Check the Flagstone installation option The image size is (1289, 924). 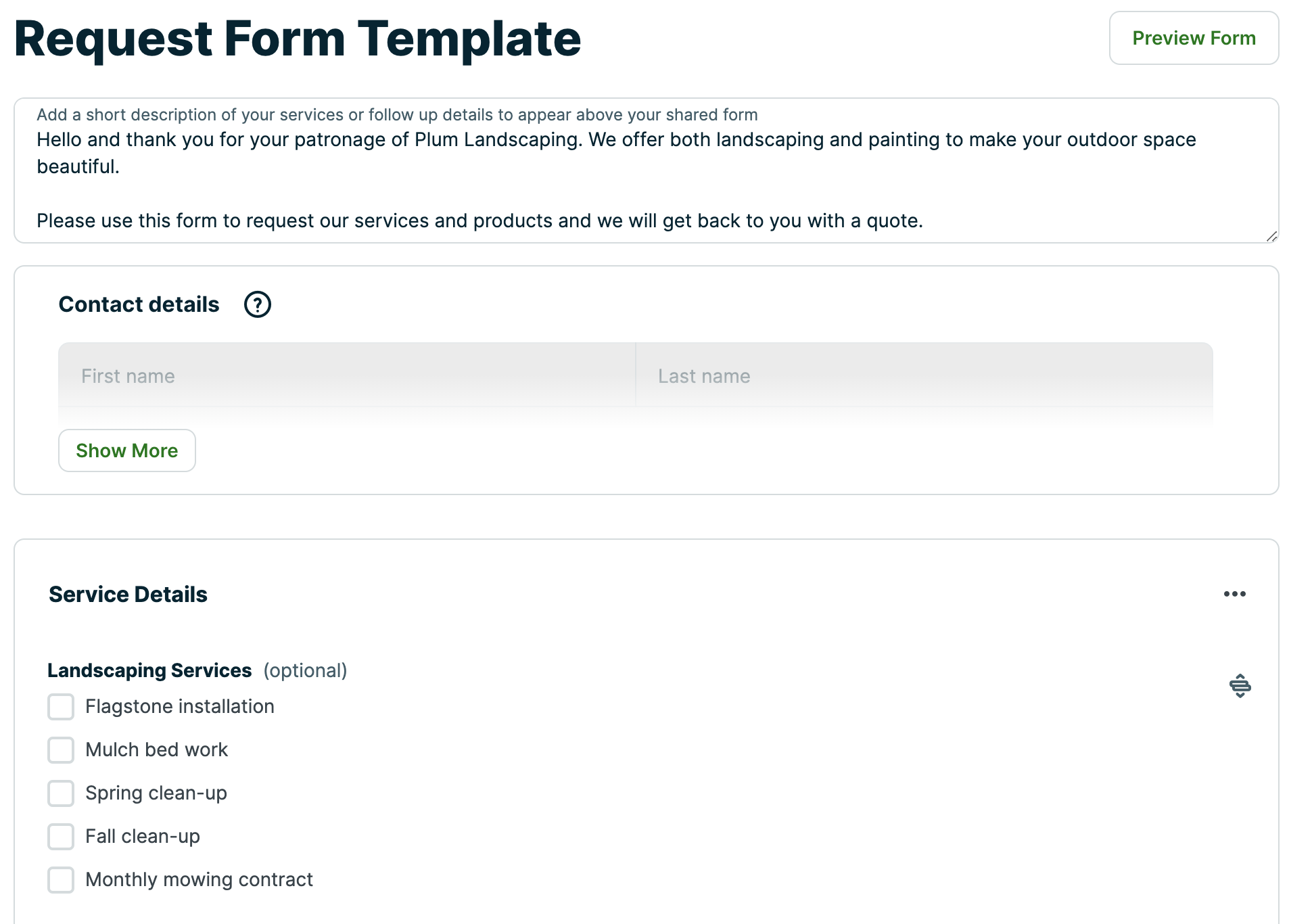point(61,706)
